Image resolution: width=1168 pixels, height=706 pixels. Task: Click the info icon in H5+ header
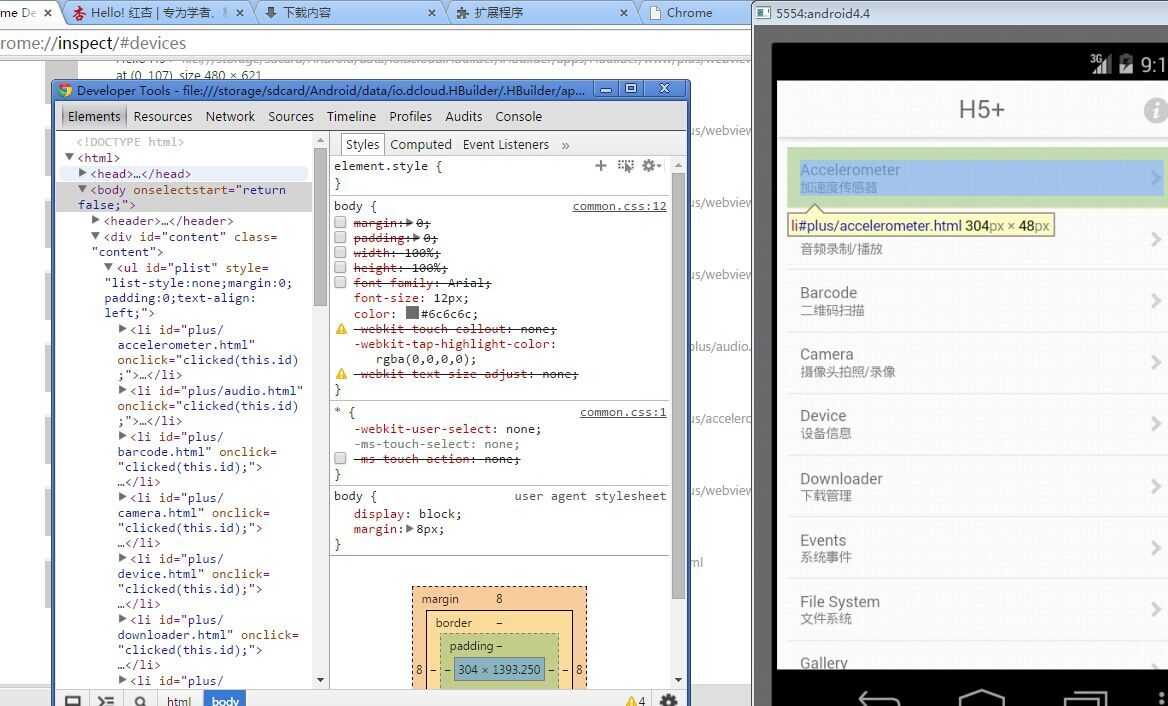(1155, 111)
